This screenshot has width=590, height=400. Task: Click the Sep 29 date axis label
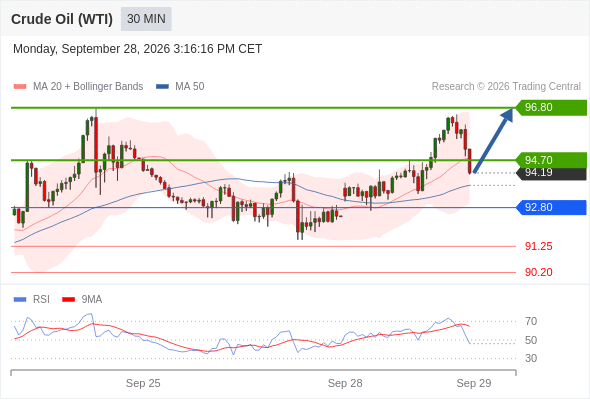click(x=474, y=383)
